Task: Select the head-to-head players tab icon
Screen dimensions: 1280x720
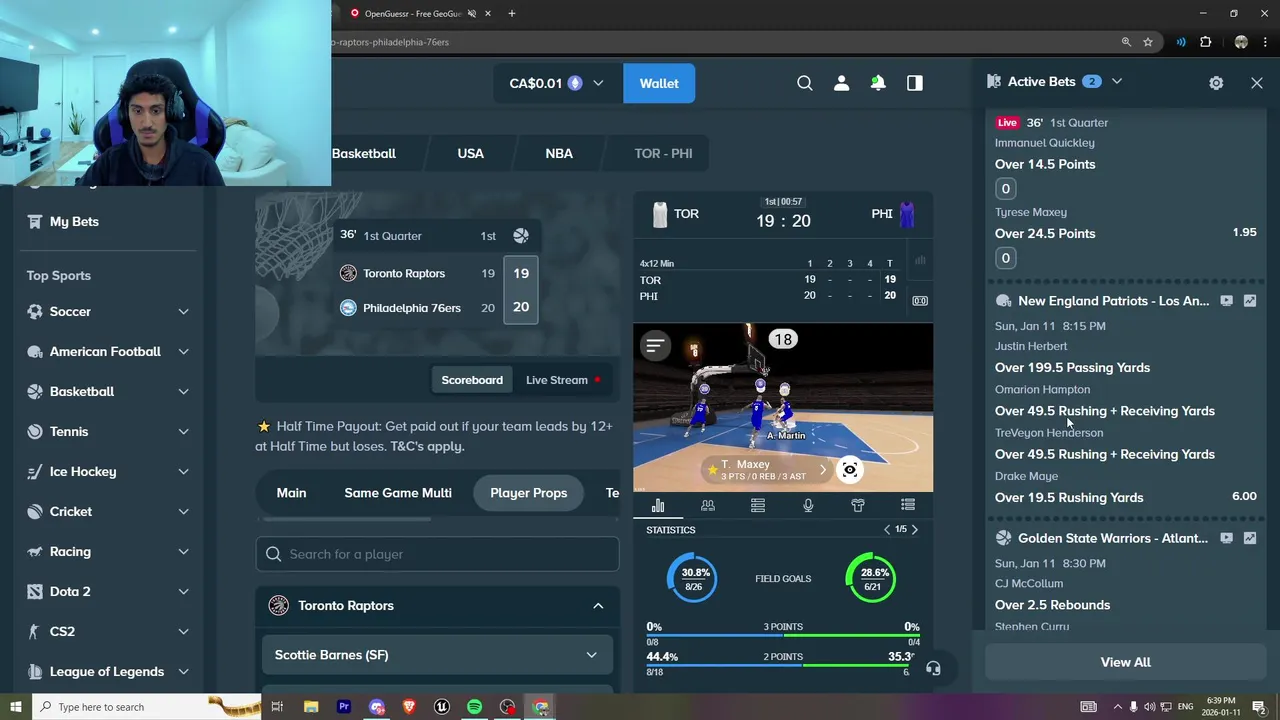Action: click(x=708, y=506)
